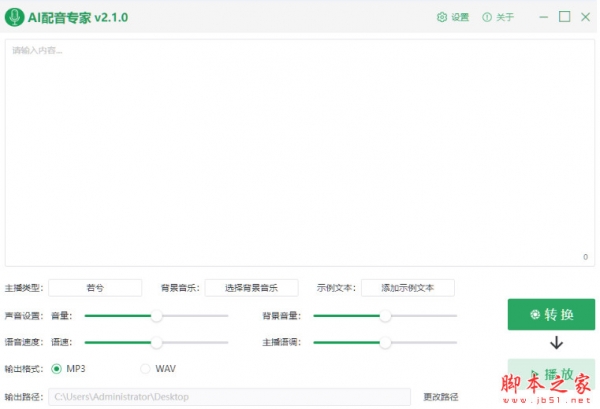Open the 主播类型 selector showing 若兮
The image size is (600, 409).
pos(95,288)
